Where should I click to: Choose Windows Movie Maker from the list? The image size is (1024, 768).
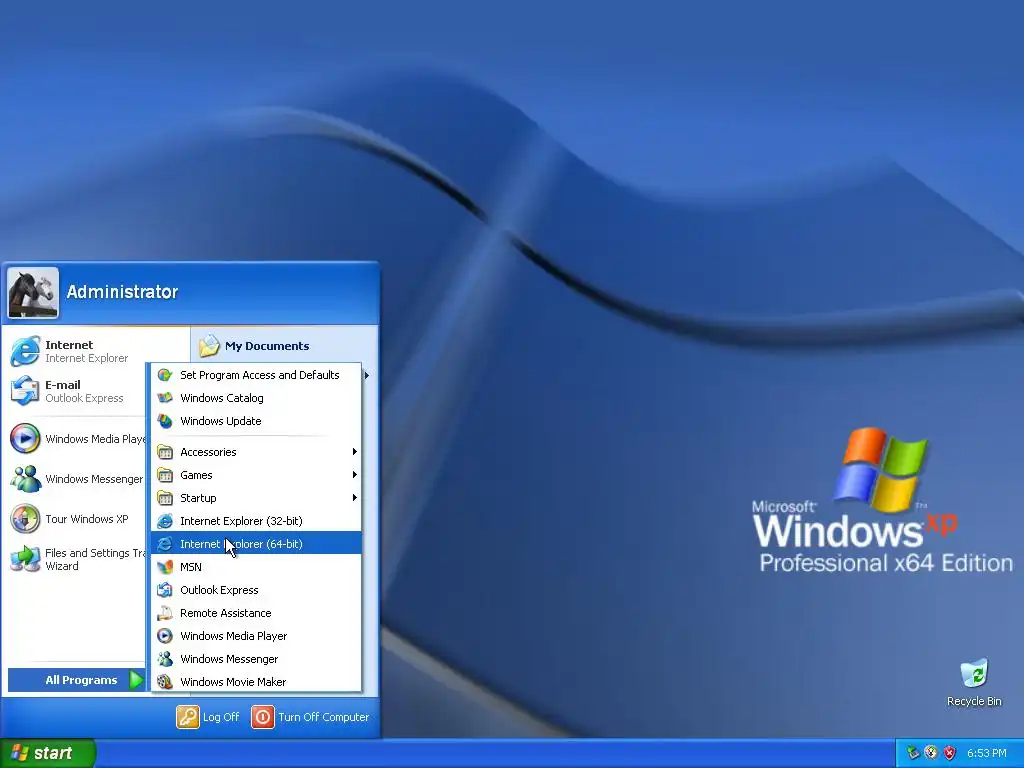(256, 682)
